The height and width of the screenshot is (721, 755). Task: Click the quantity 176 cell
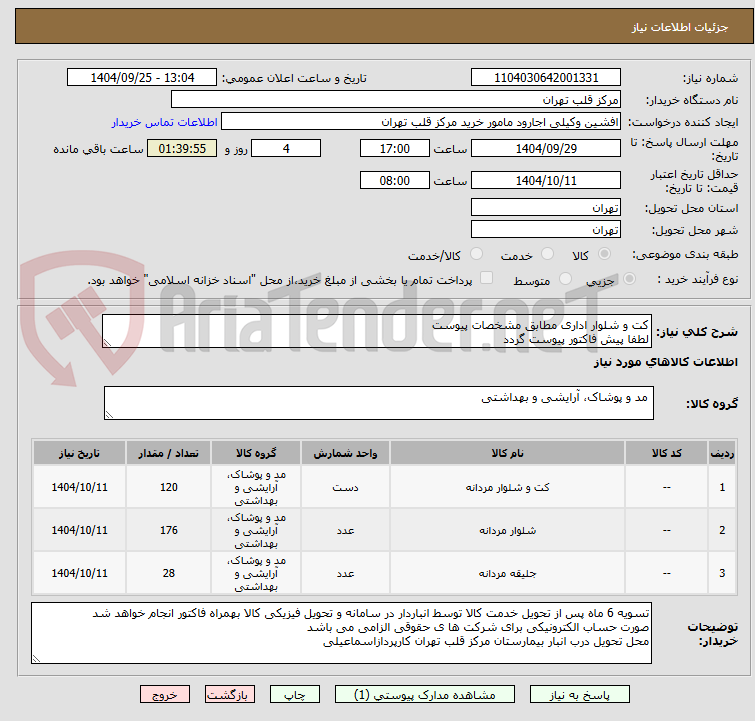point(169,530)
